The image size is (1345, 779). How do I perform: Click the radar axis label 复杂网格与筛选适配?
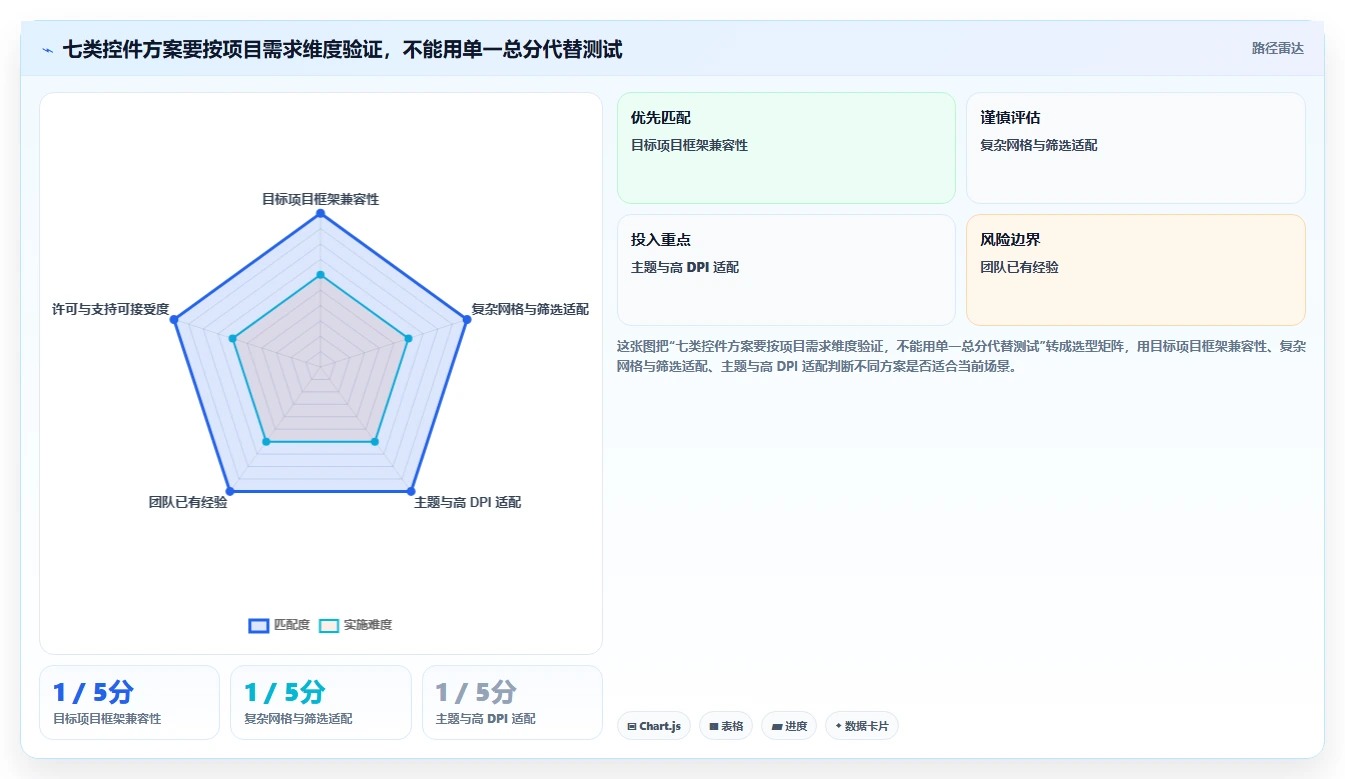(530, 309)
